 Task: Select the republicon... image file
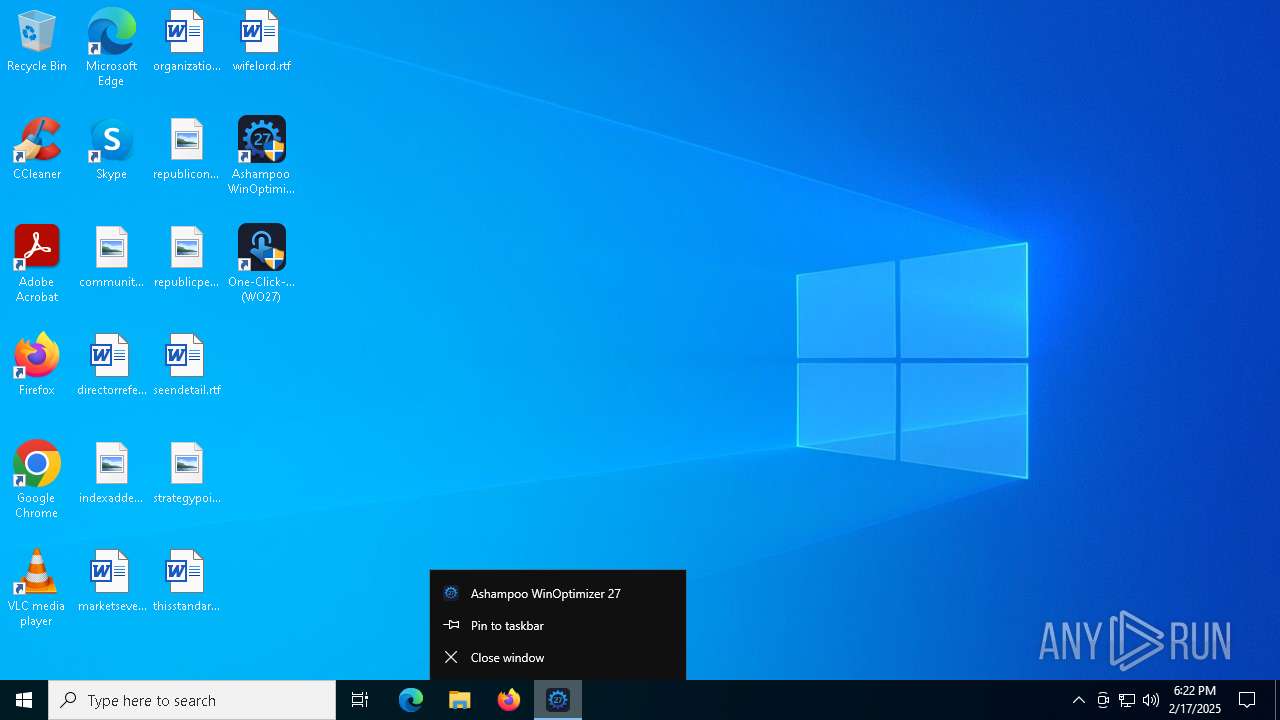[187, 149]
